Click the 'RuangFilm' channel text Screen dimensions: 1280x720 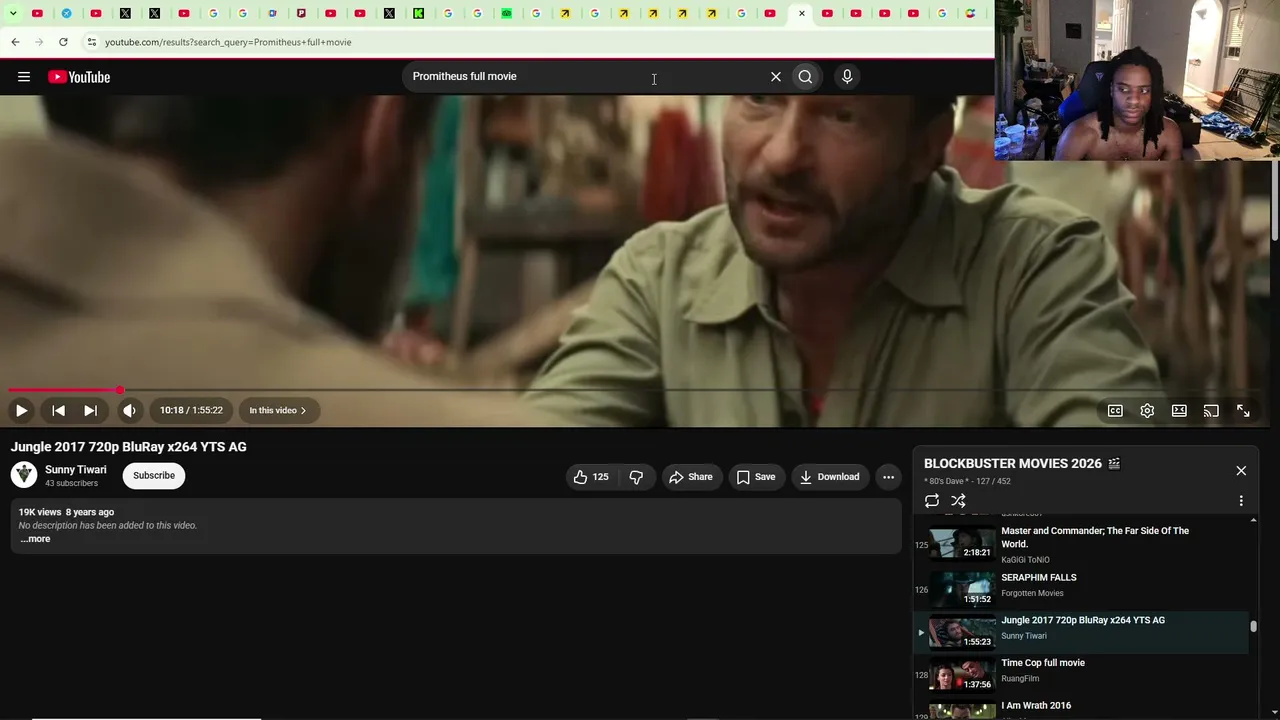(x=1020, y=679)
